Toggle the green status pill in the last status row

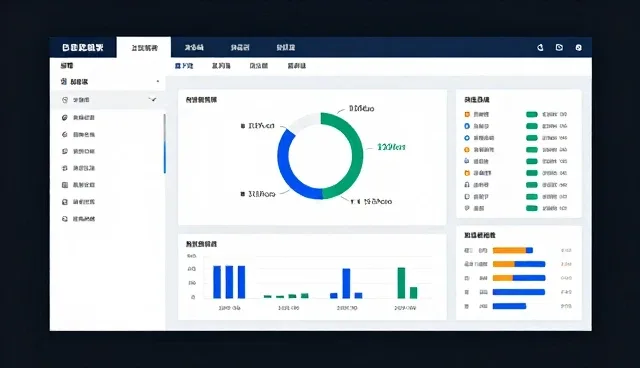coord(532,208)
